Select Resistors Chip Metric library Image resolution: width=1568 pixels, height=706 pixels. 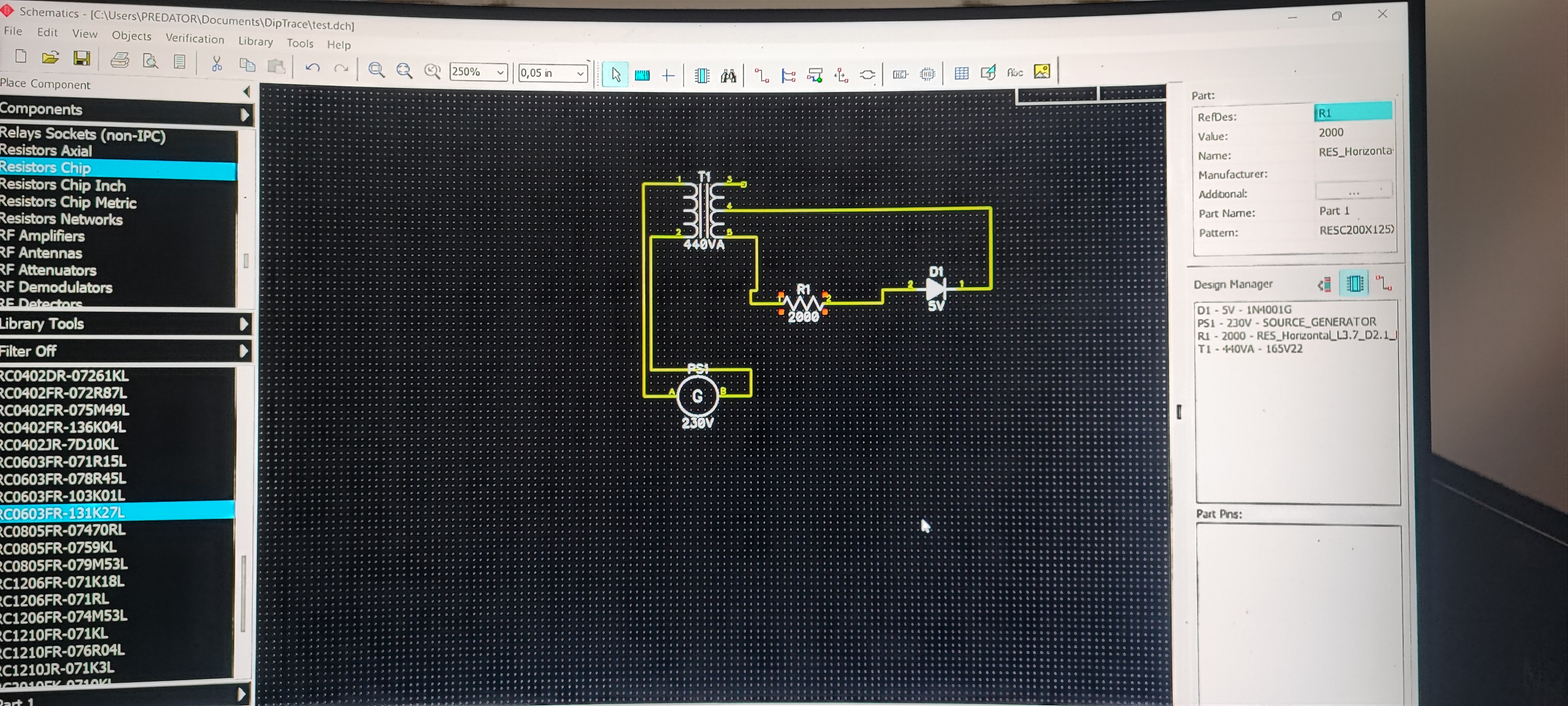(x=68, y=202)
